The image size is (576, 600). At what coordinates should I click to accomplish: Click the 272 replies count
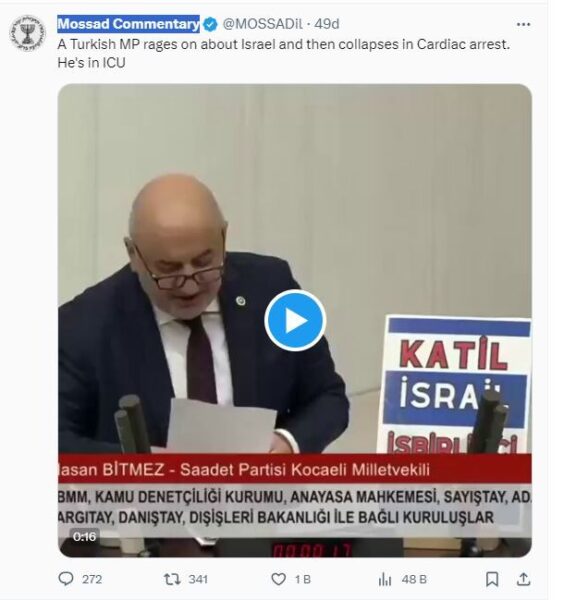92,579
